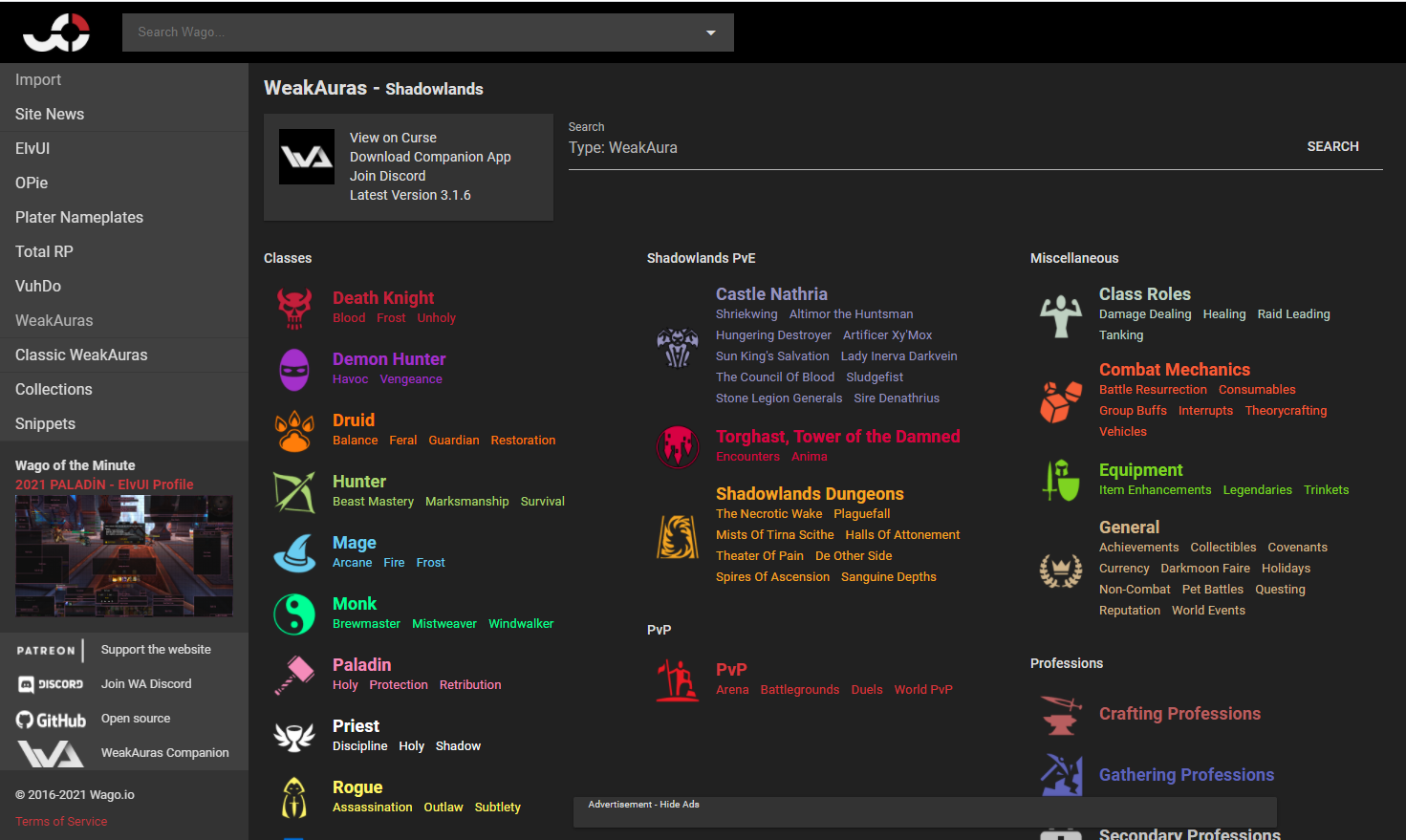Go to Site News
This screenshot has height=840, width=1406.
coord(124,115)
